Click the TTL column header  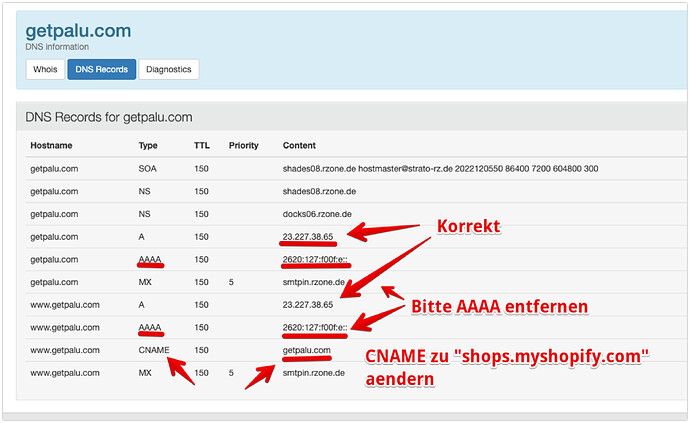[202, 146]
